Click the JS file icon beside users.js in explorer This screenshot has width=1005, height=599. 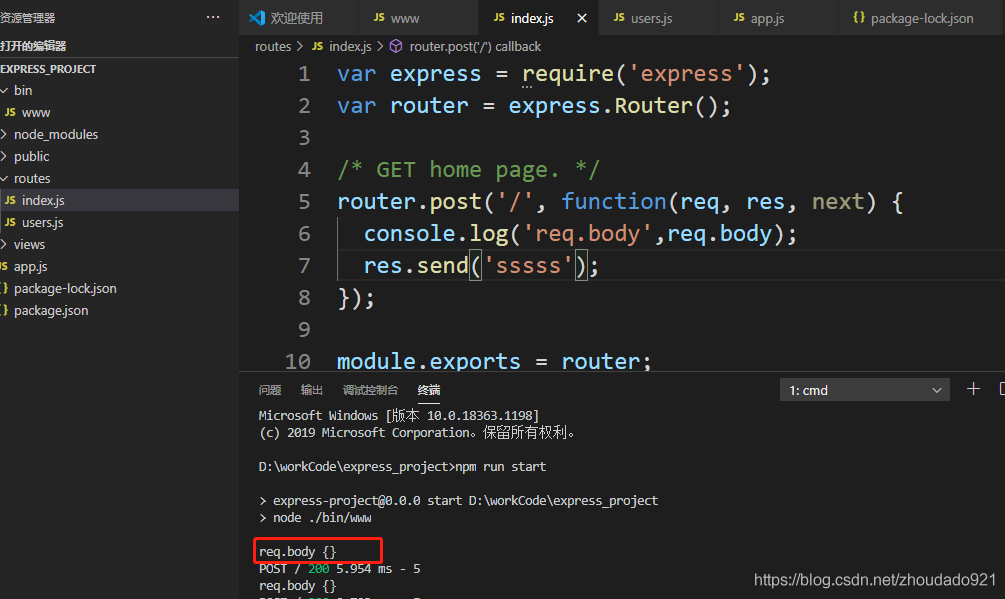click(x=10, y=222)
